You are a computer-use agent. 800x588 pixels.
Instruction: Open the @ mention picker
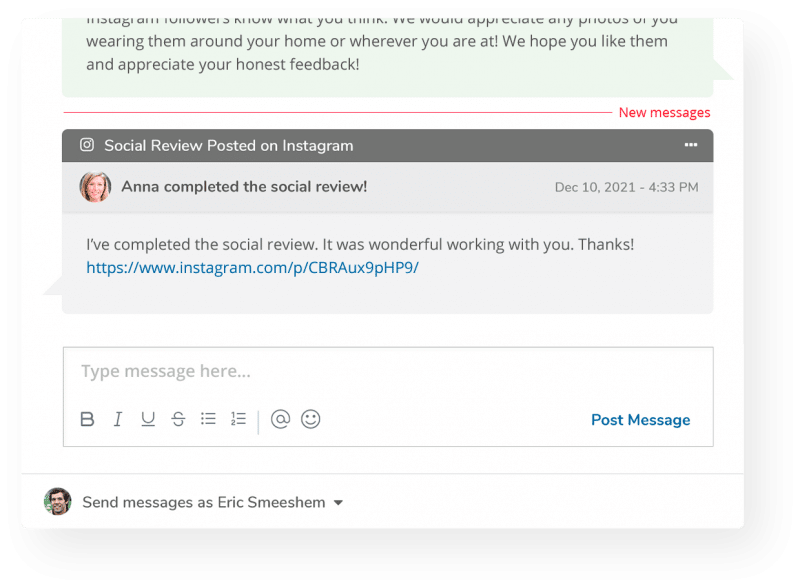[279, 419]
